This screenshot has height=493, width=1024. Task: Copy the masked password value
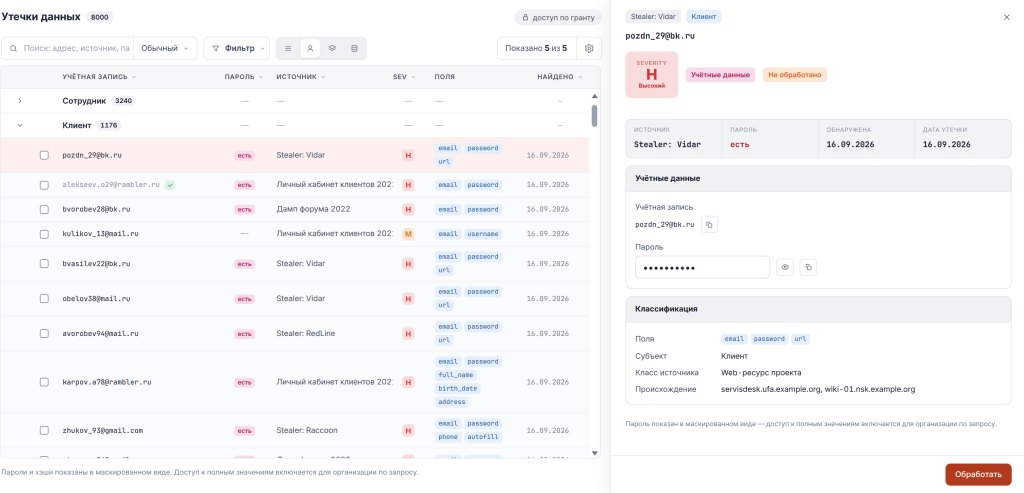coord(808,267)
